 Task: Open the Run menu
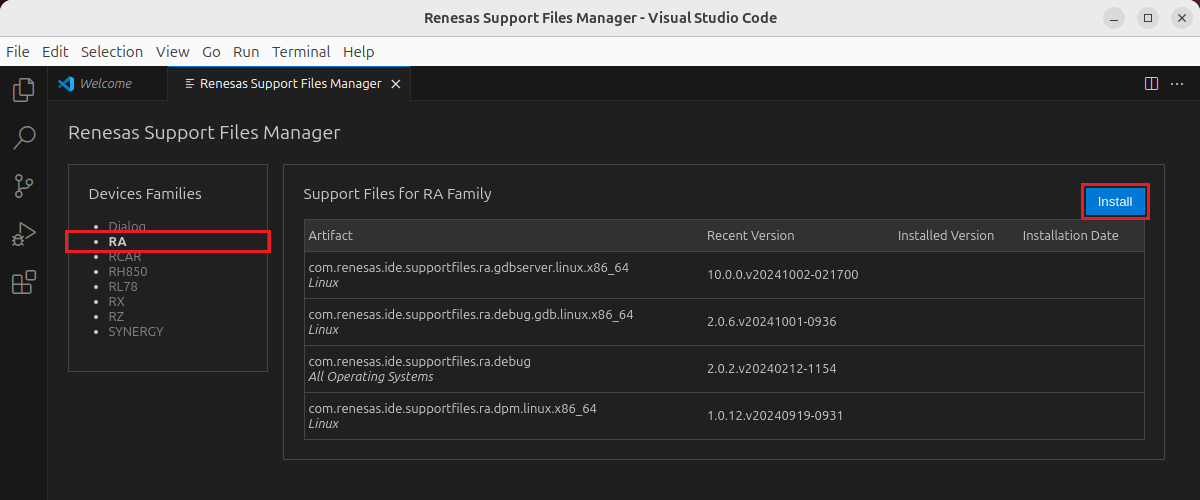246,52
